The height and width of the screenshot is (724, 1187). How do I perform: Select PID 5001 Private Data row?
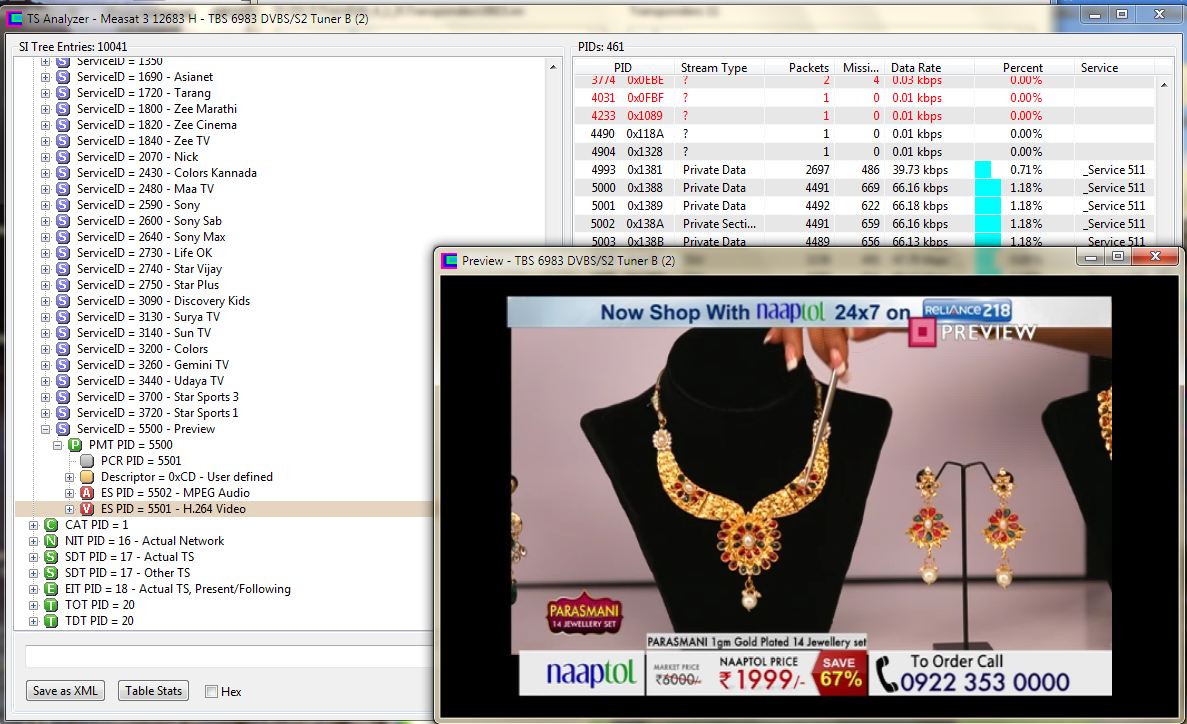(x=864, y=206)
